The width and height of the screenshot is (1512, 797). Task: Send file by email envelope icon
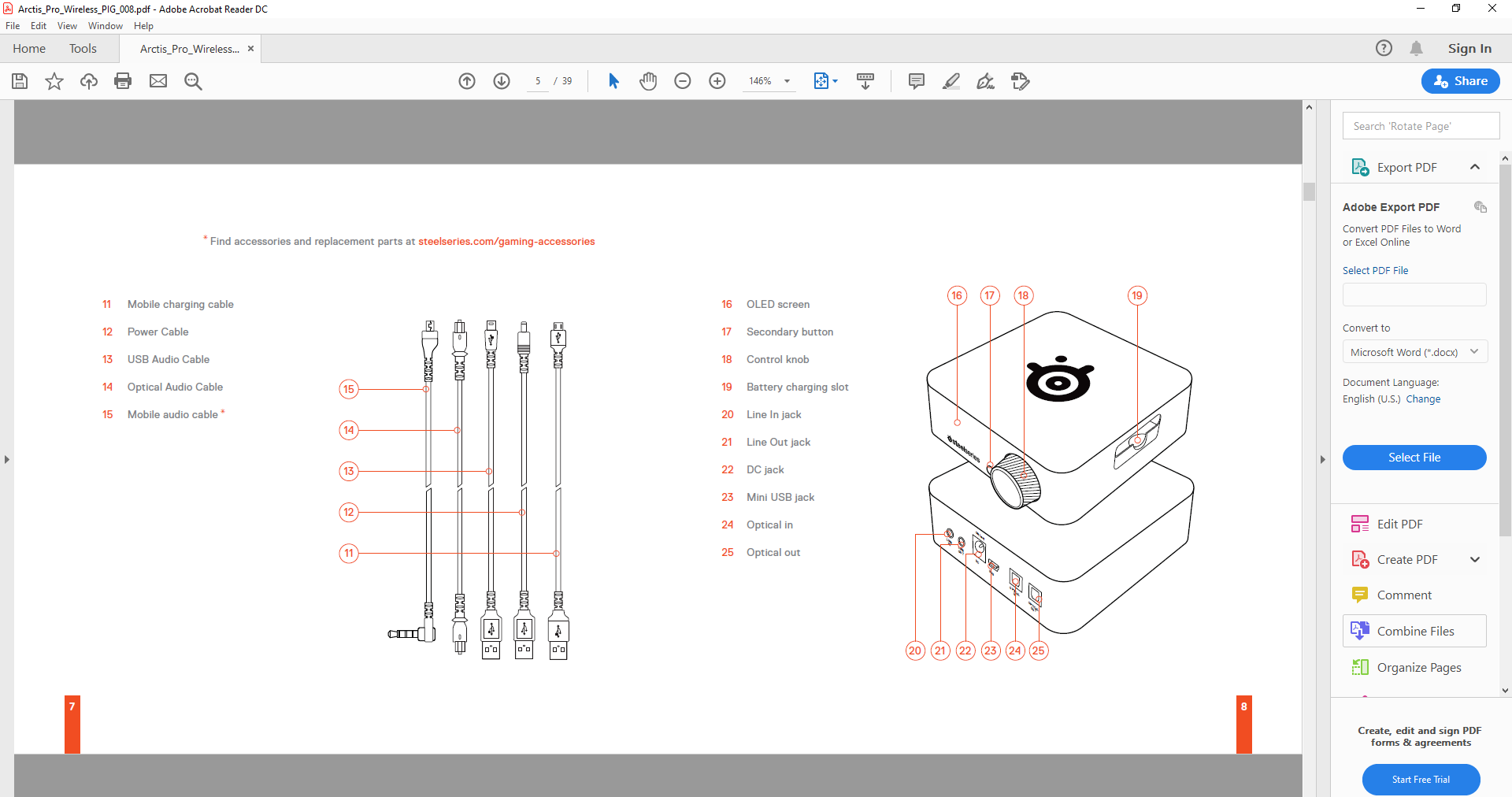(158, 81)
